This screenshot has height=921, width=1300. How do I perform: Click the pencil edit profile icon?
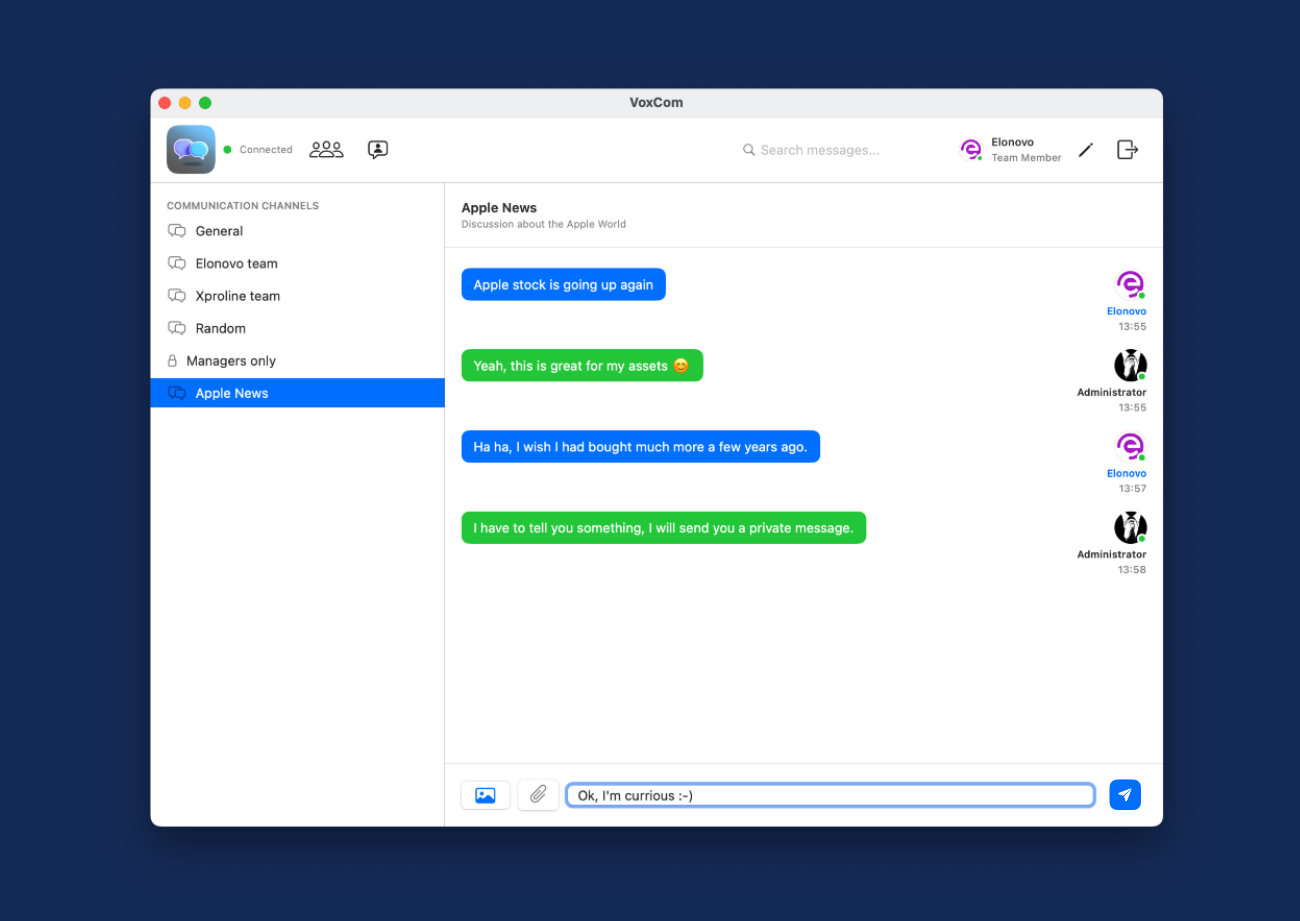pos(1086,150)
